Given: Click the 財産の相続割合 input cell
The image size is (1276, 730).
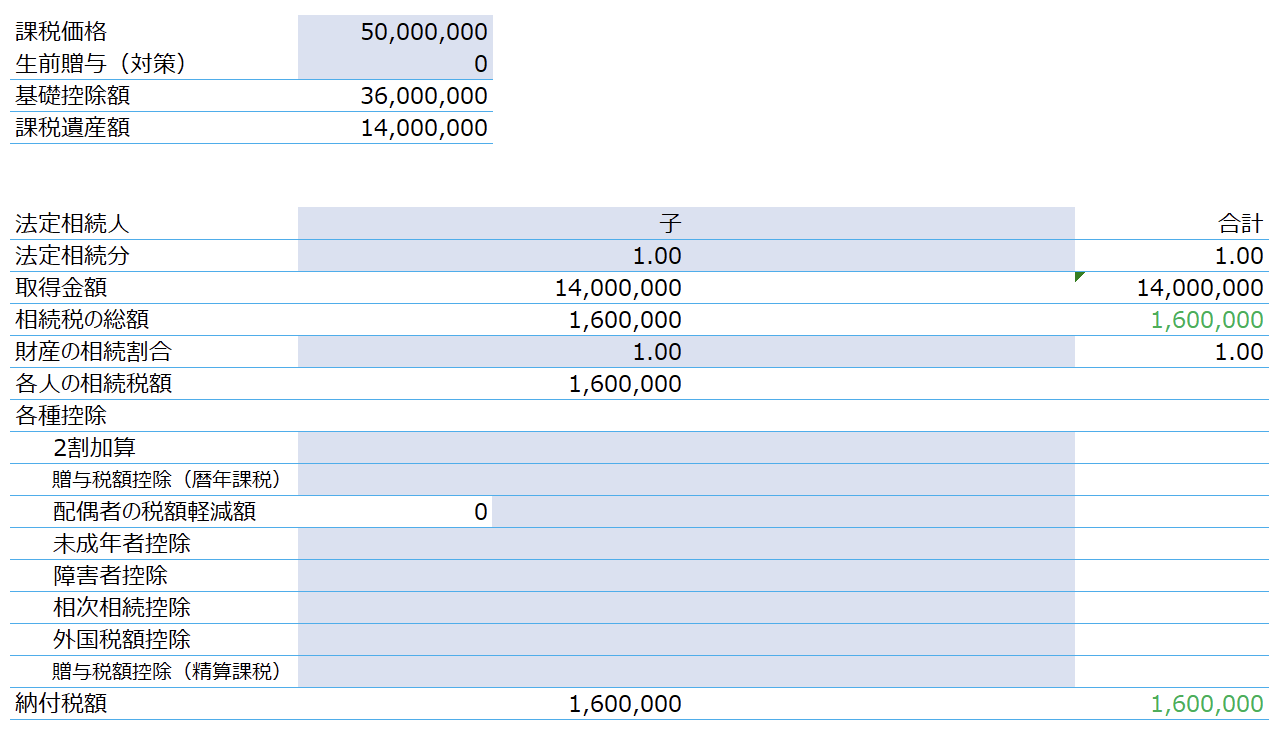Looking at the screenshot, I should point(686,352).
